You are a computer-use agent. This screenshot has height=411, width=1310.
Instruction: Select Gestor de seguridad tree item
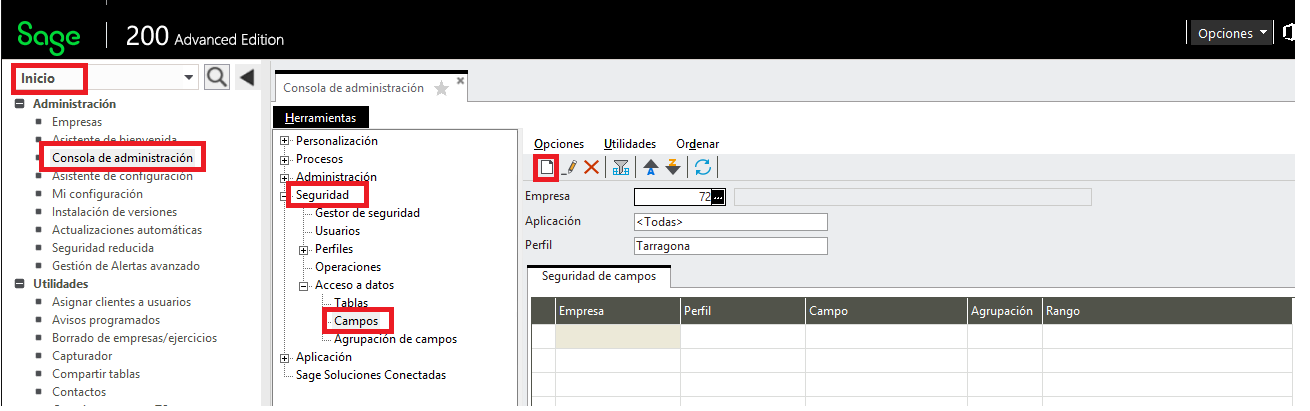[x=367, y=213]
